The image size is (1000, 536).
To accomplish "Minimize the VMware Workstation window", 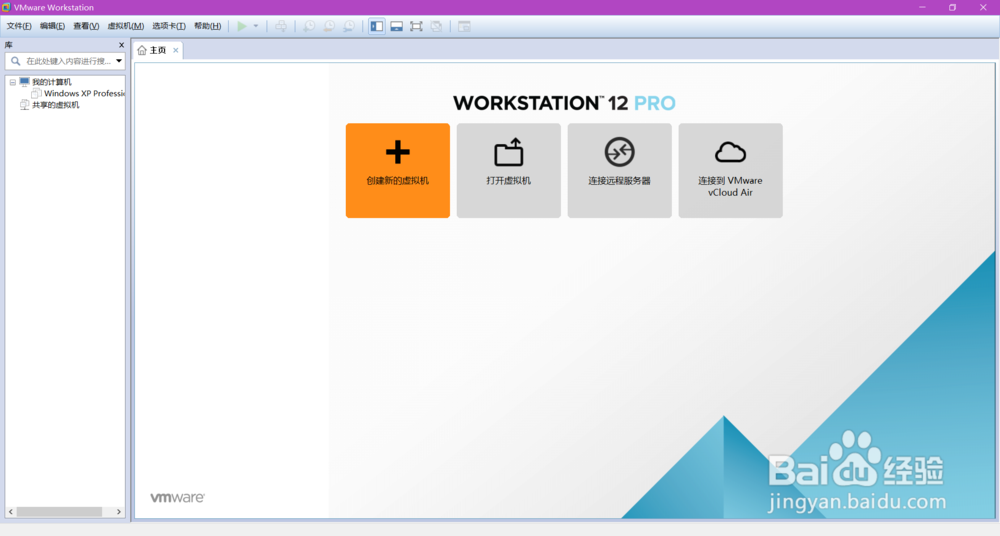I will (x=922, y=8).
